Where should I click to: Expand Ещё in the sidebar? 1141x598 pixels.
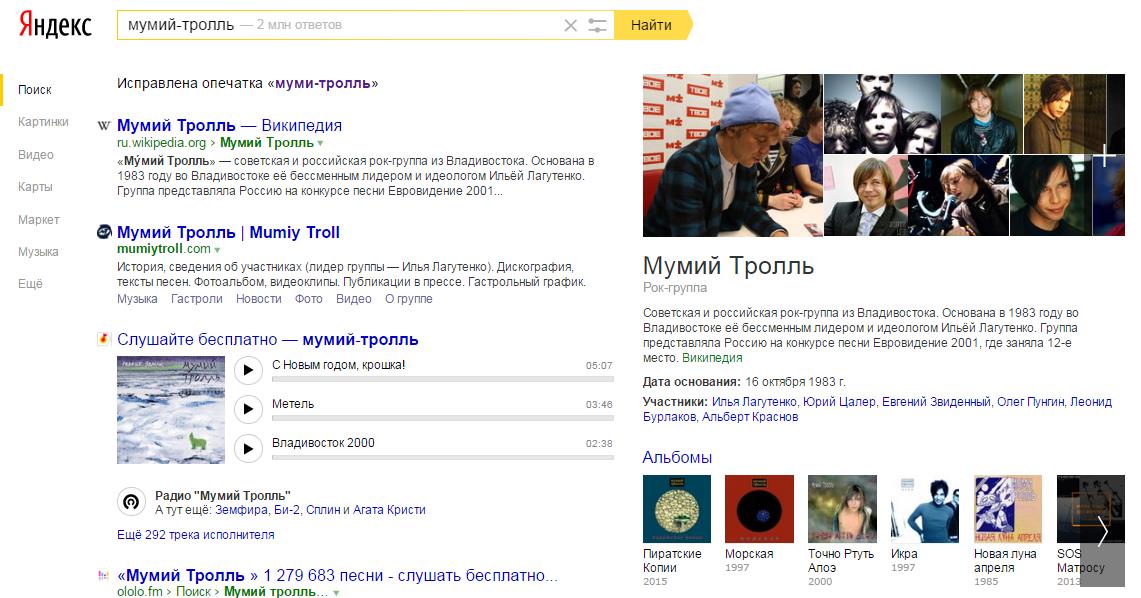click(30, 284)
